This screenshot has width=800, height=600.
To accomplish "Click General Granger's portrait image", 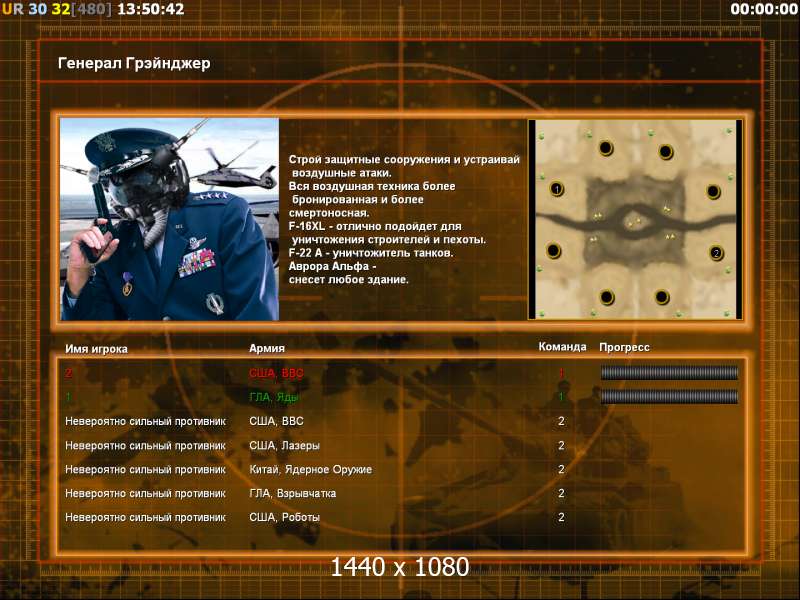I will pos(169,219).
